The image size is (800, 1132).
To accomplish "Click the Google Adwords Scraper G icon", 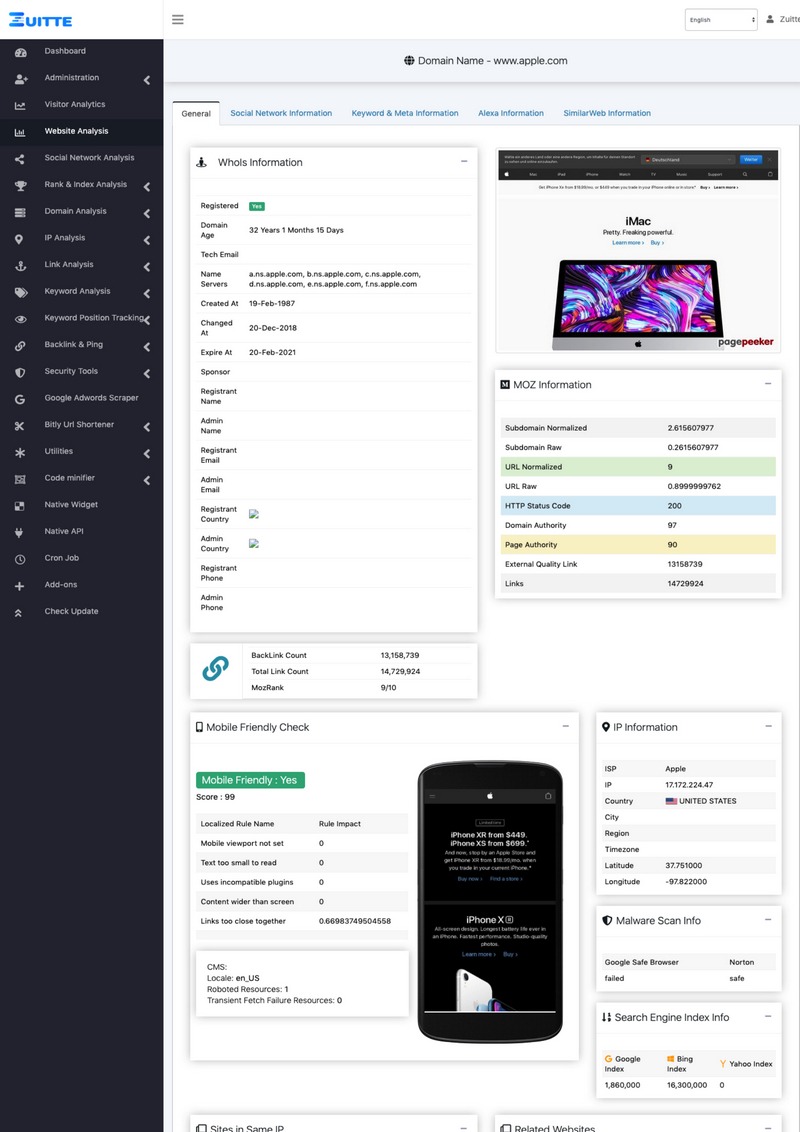I will pos(20,399).
